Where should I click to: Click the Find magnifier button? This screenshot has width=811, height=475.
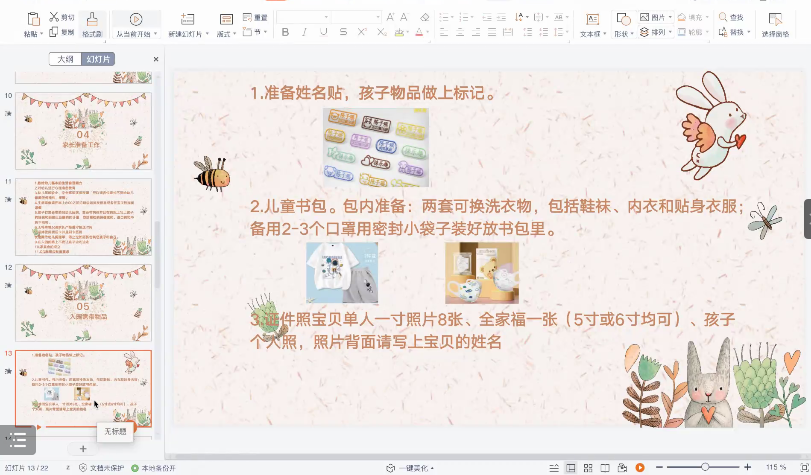click(x=731, y=17)
